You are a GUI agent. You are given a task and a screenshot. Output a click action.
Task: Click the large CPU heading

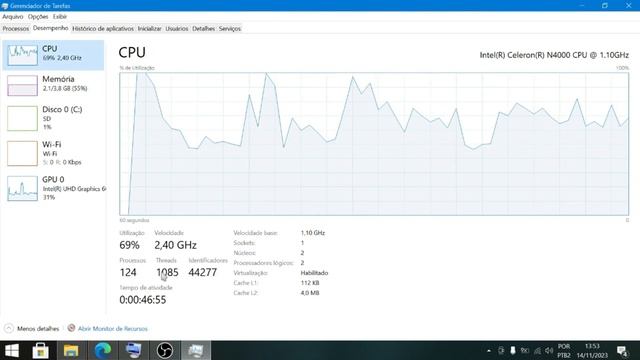[132, 52]
